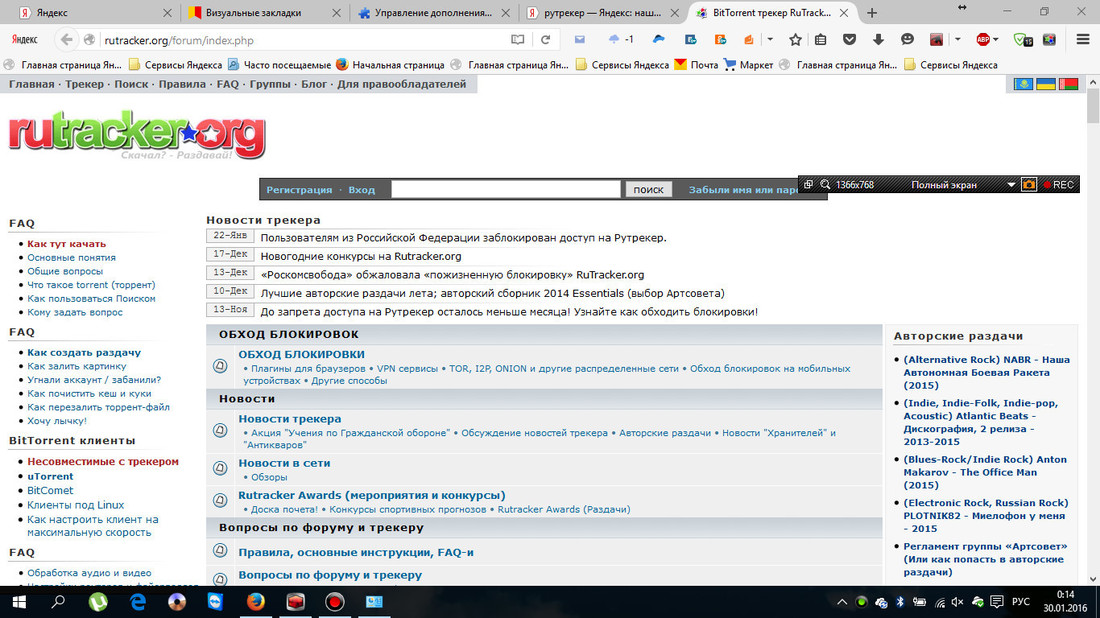Screen dimensions: 1100x618
Task: Open the Windows Start menu
Action: tap(19, 602)
